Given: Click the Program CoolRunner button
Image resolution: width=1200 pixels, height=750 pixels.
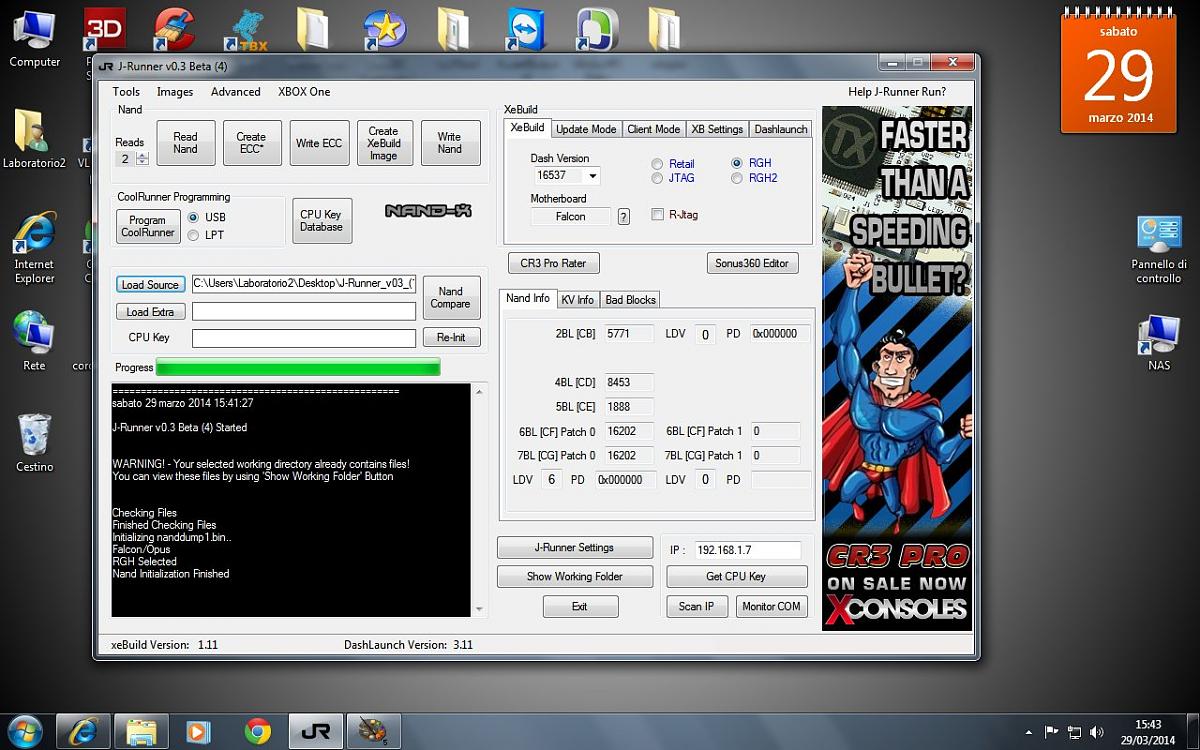Looking at the screenshot, I should 148,226.
